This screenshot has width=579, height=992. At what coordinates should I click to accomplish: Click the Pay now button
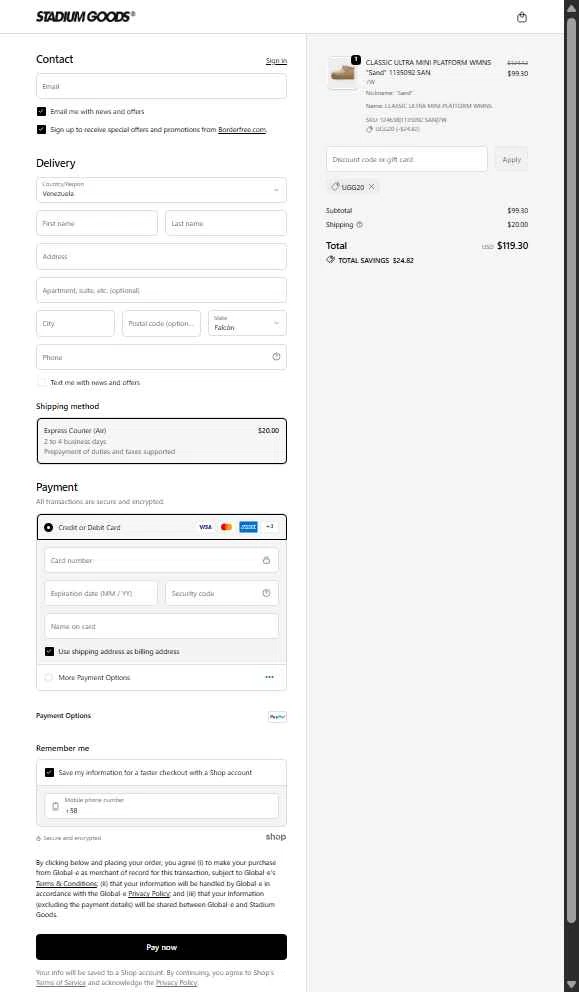click(161, 947)
